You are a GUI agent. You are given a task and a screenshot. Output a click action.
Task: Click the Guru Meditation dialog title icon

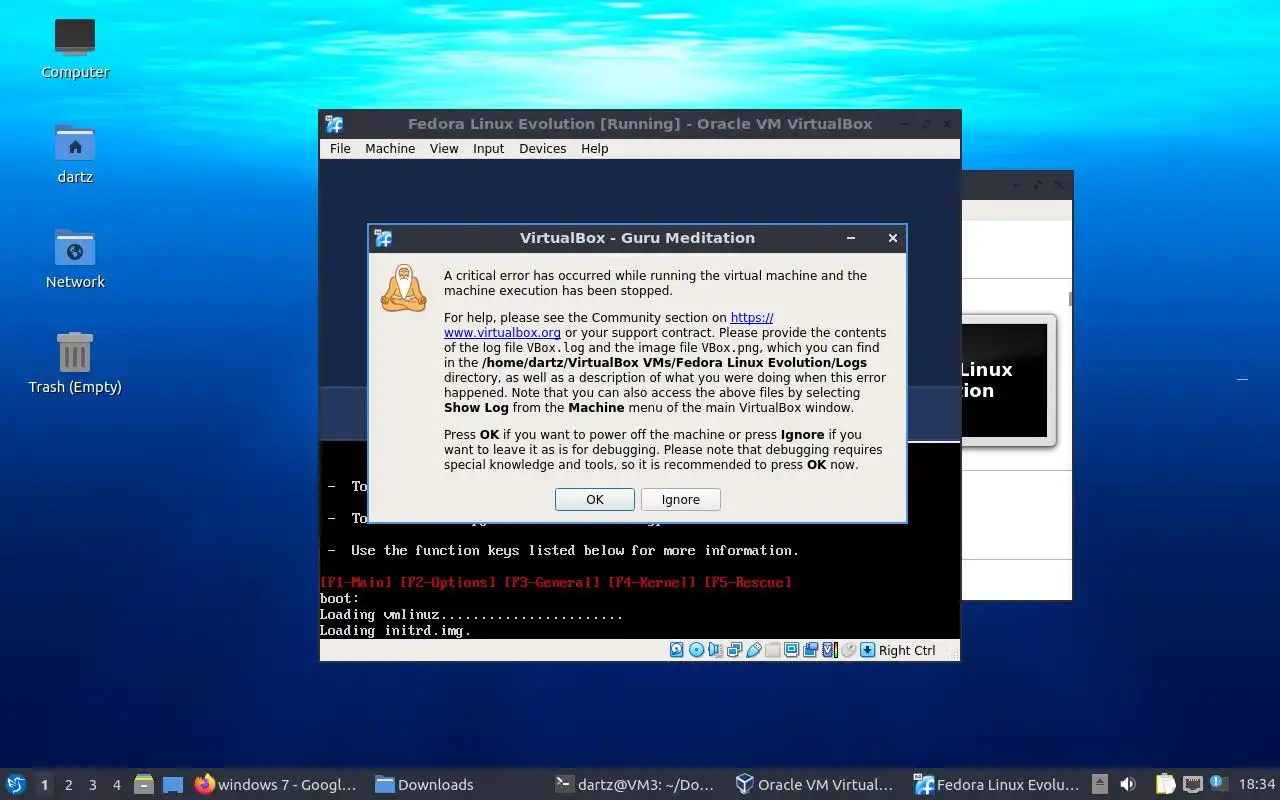[x=383, y=238]
